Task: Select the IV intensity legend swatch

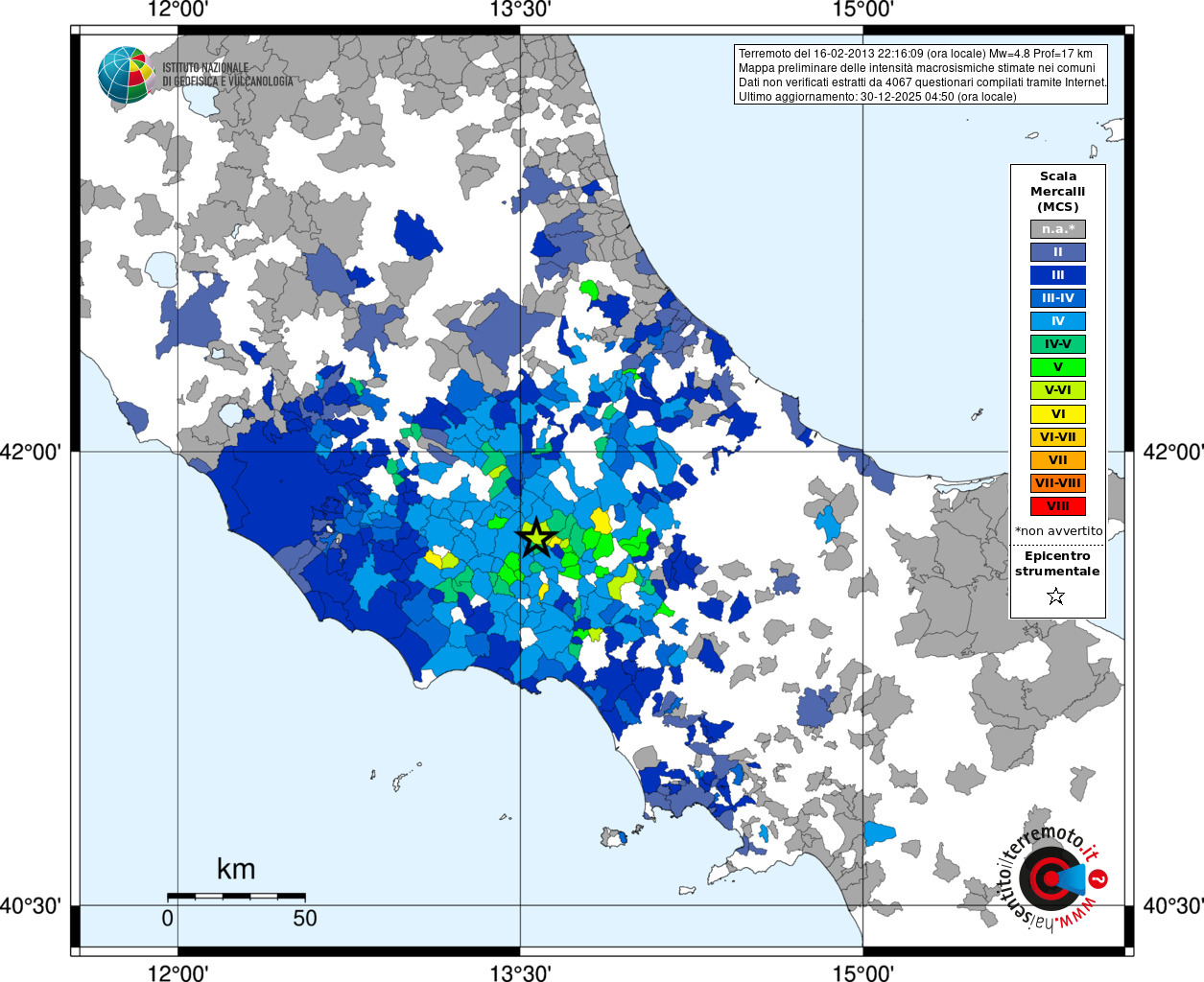Action: click(1058, 321)
